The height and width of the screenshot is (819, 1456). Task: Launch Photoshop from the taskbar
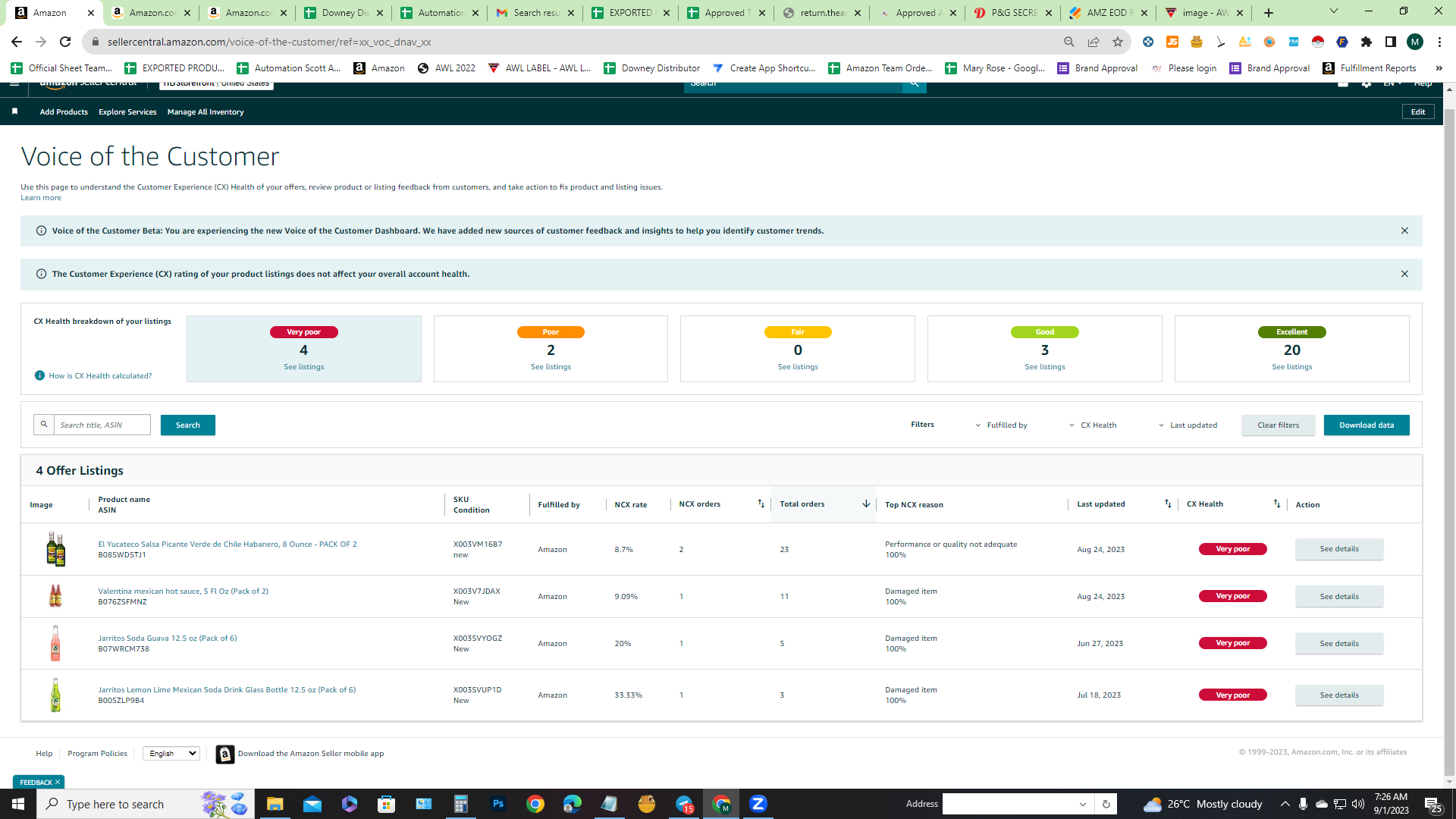(497, 804)
